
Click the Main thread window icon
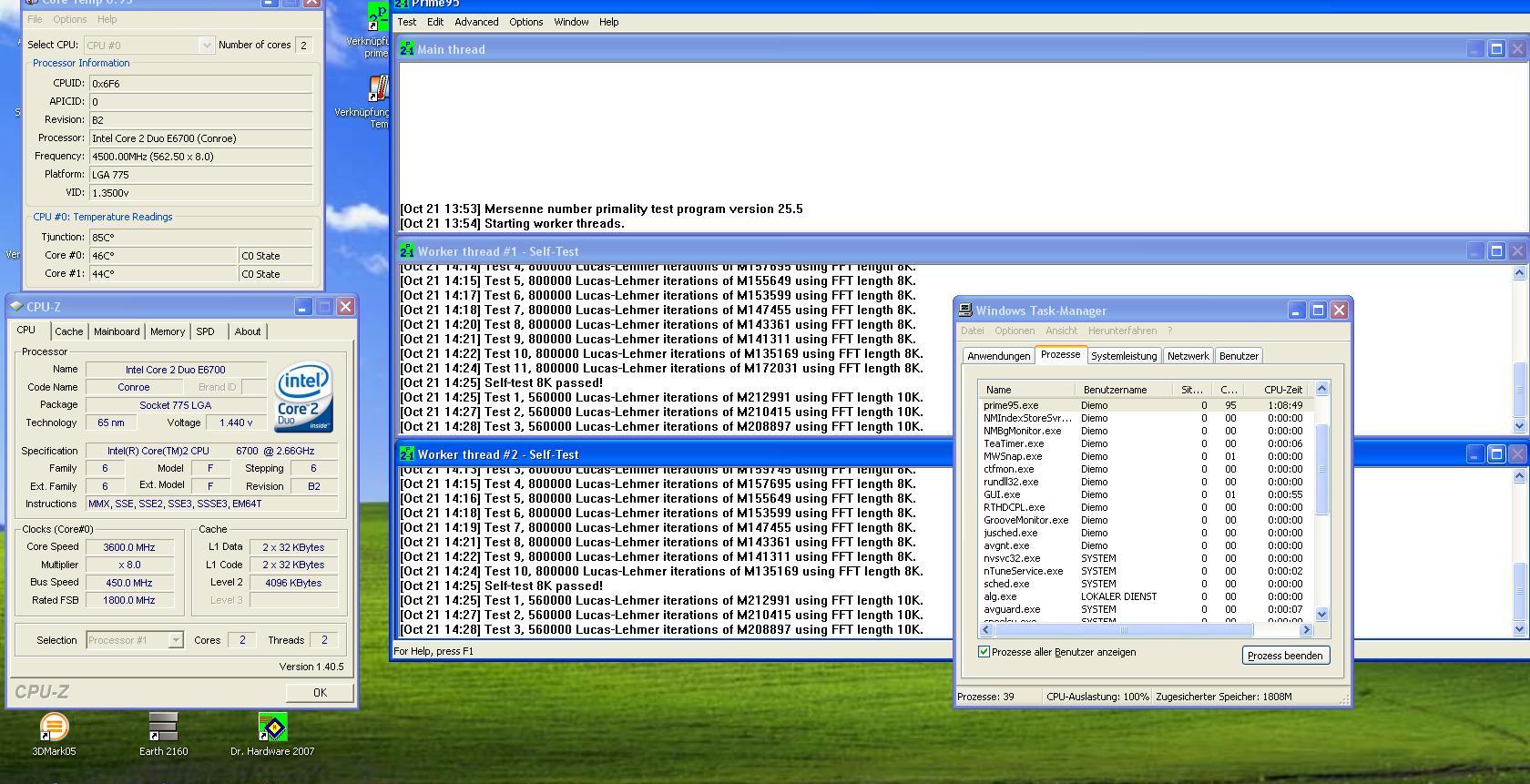point(406,49)
